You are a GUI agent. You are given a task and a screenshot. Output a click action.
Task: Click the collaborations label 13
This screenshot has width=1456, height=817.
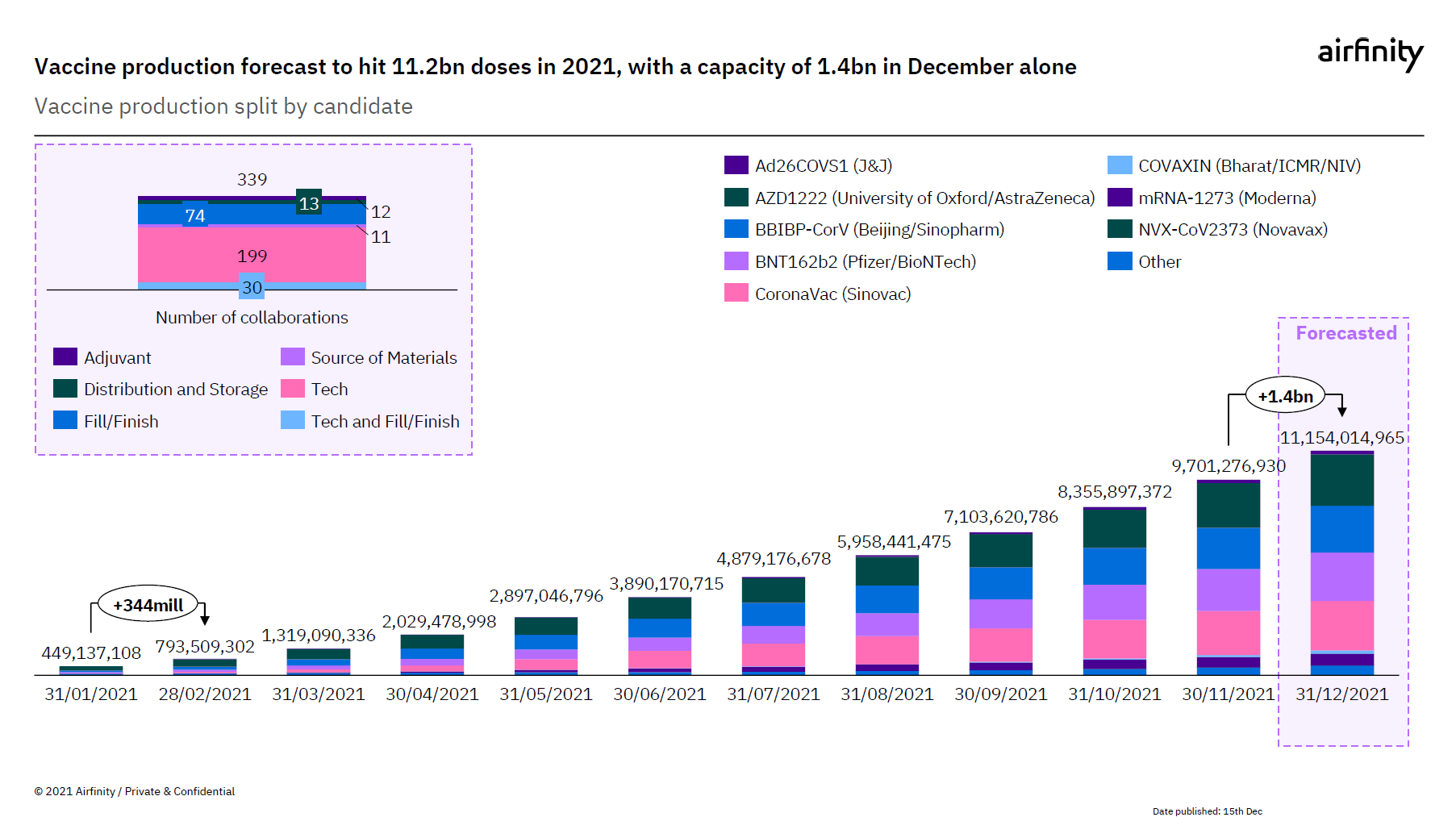(x=309, y=203)
